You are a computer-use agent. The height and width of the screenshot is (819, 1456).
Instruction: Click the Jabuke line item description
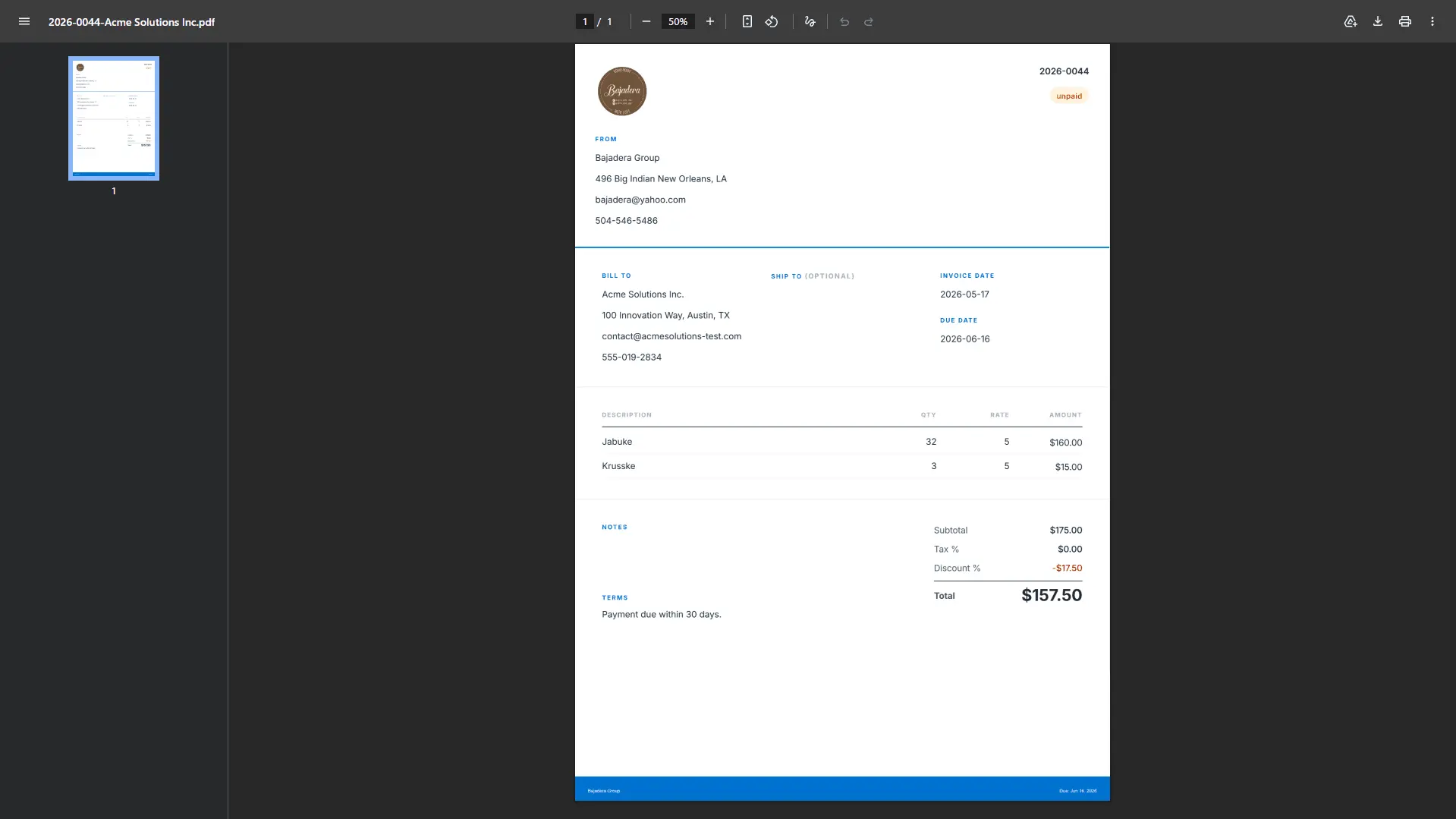click(617, 441)
